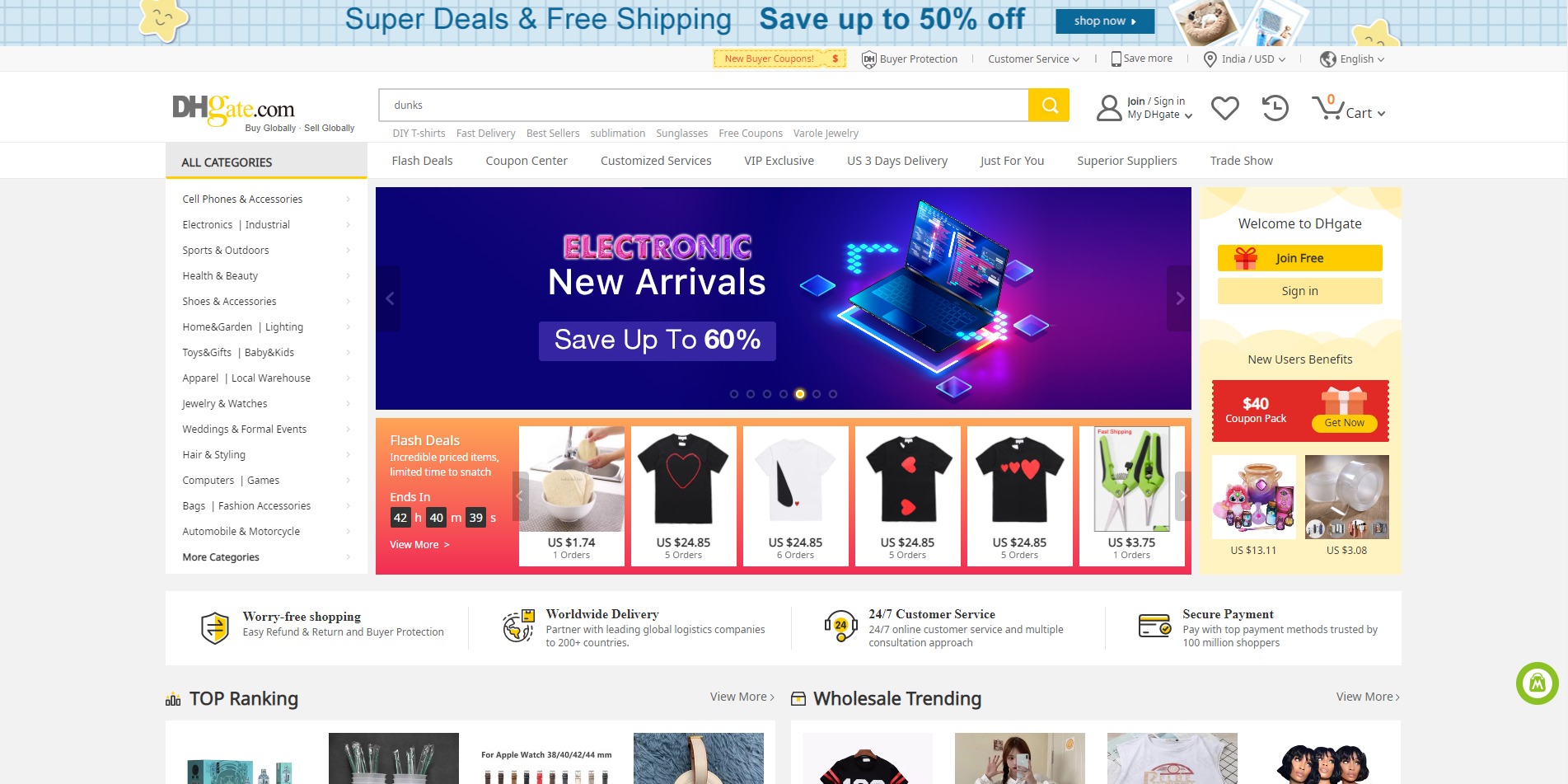Select the first carousel dot indicator
This screenshot has width=1568, height=784.
point(734,394)
